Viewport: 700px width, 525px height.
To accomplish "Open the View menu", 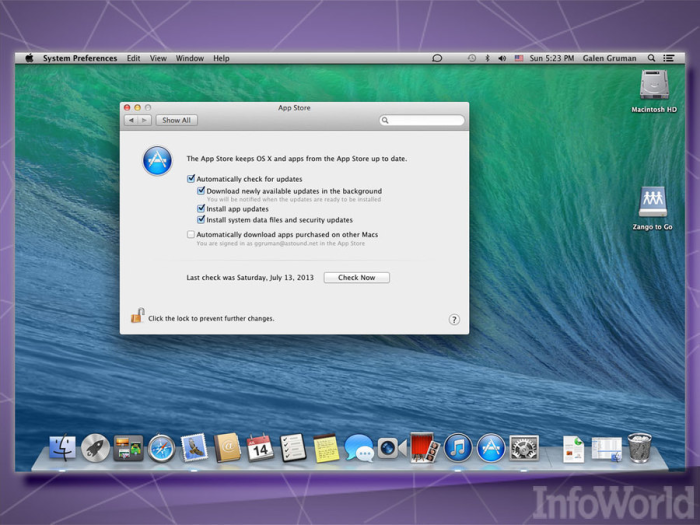I will click(x=158, y=58).
